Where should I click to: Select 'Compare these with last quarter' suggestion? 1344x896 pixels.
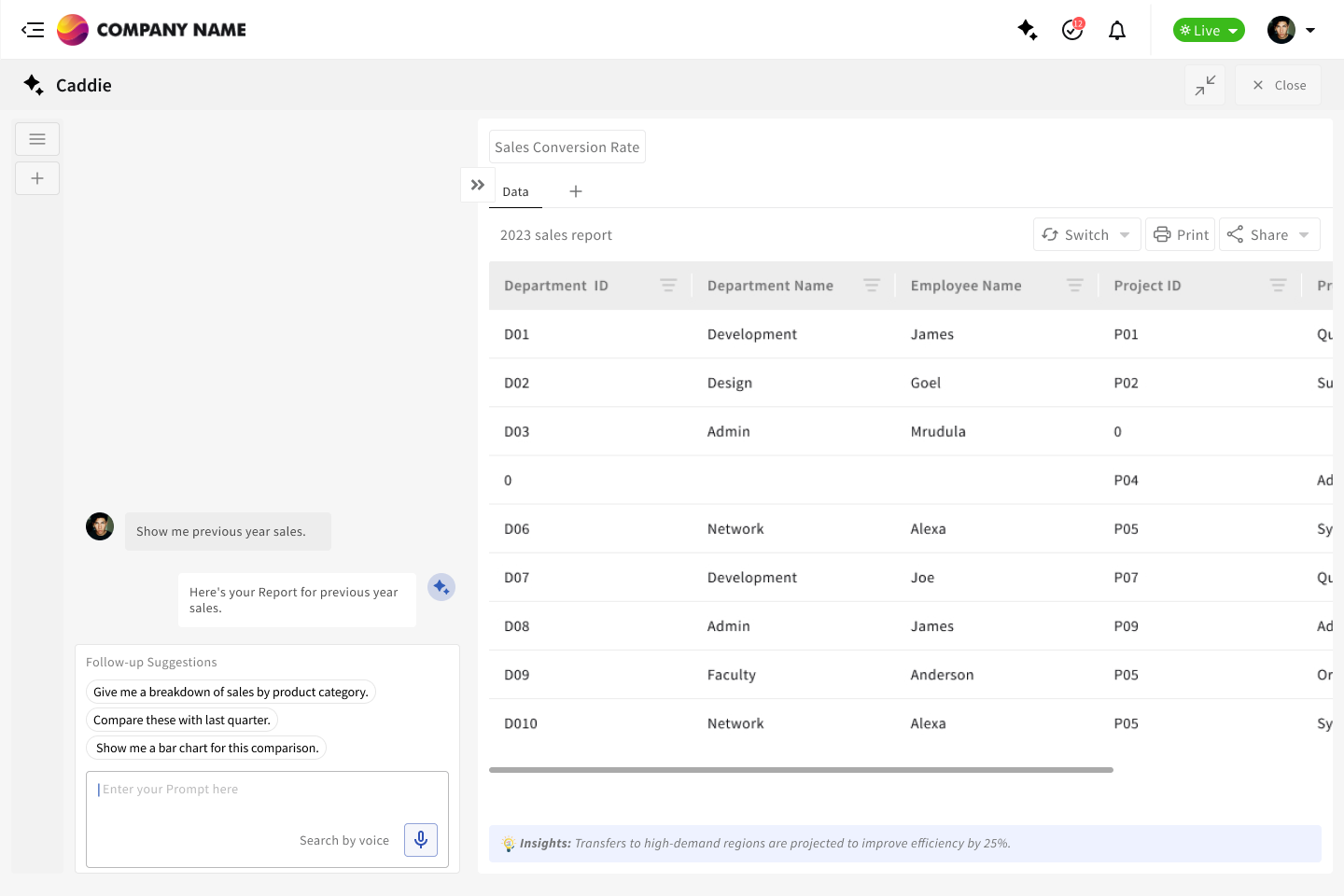[x=182, y=720]
